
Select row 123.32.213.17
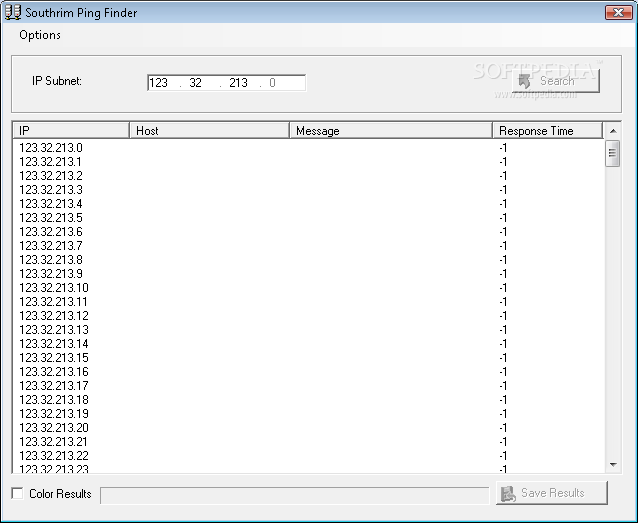pos(308,386)
